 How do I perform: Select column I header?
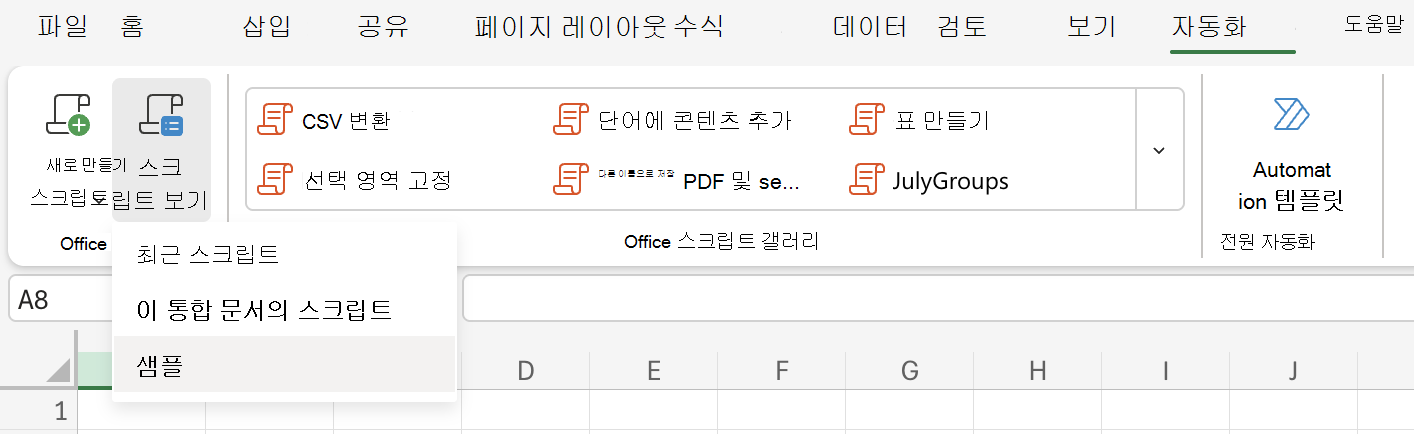[x=1165, y=372]
